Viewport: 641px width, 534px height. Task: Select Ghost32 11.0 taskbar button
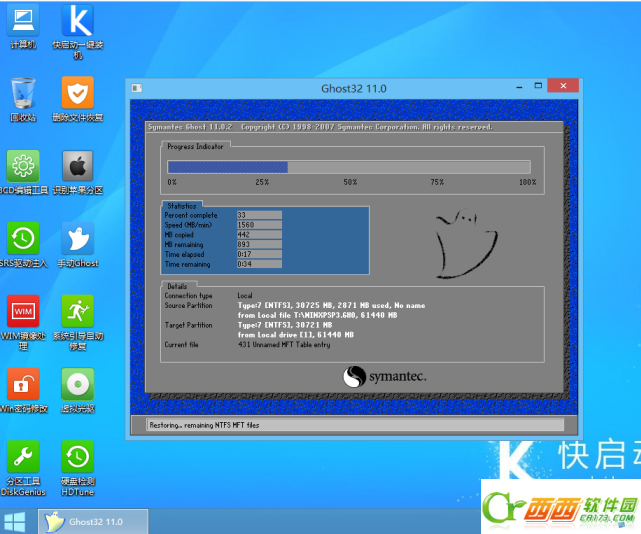pyautogui.click(x=93, y=522)
